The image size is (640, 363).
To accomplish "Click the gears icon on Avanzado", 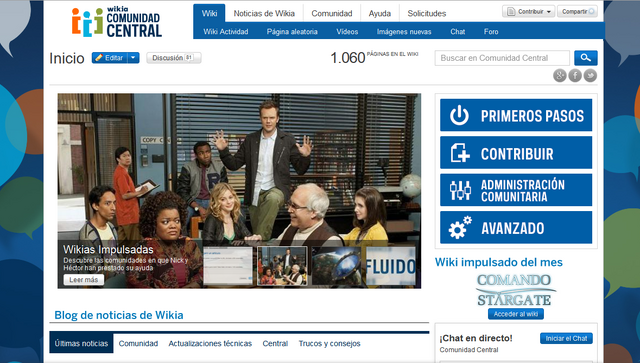I will coord(460,227).
